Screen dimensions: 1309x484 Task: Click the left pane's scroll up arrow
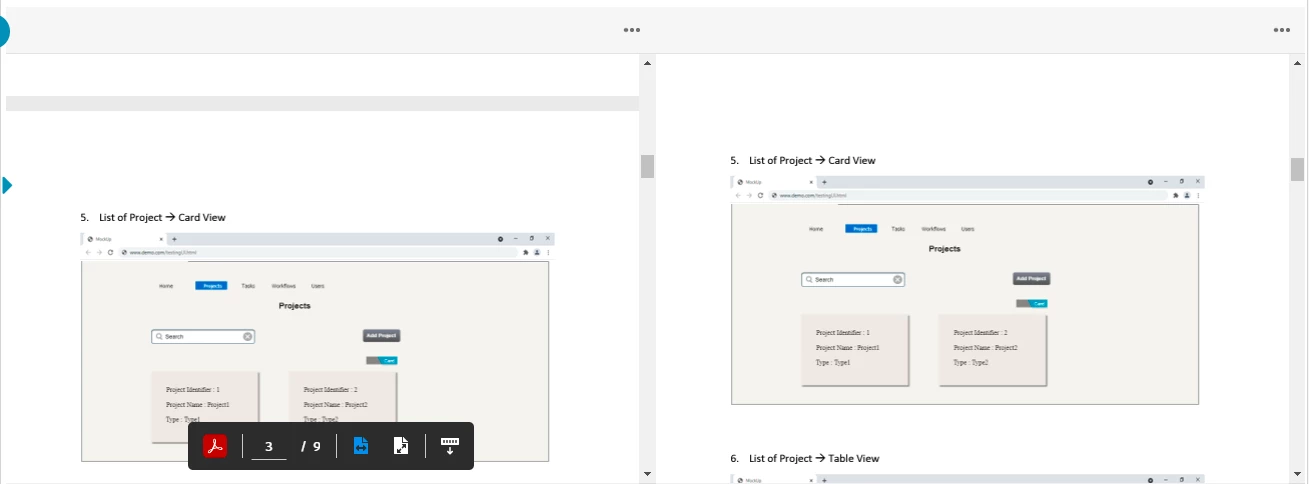pos(647,63)
